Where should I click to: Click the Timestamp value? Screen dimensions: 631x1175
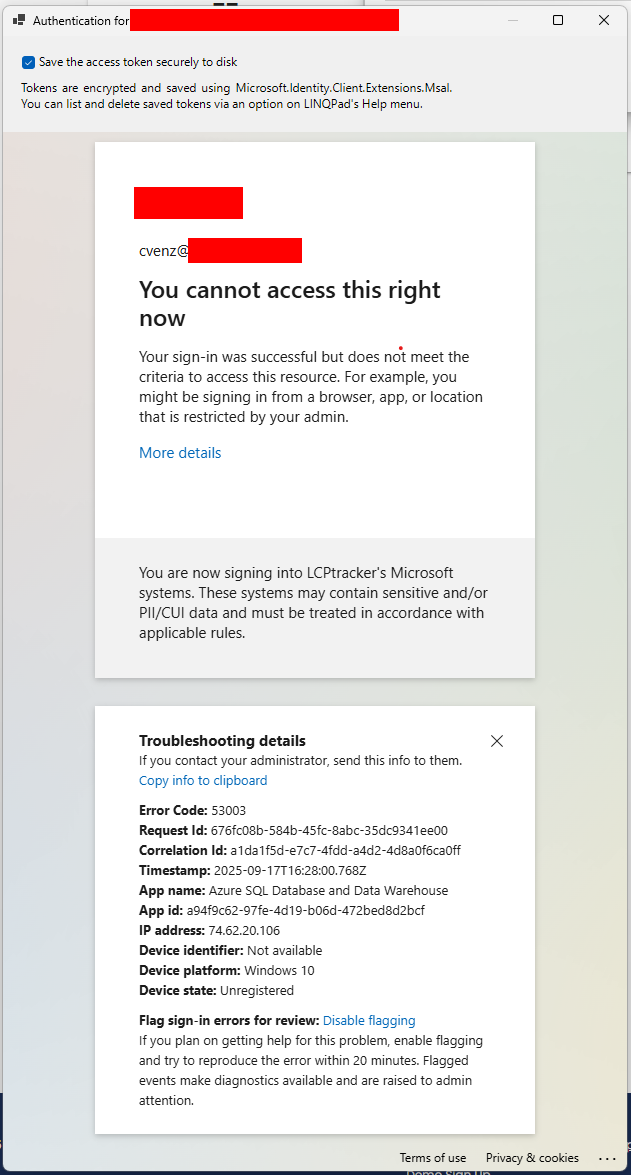point(290,871)
